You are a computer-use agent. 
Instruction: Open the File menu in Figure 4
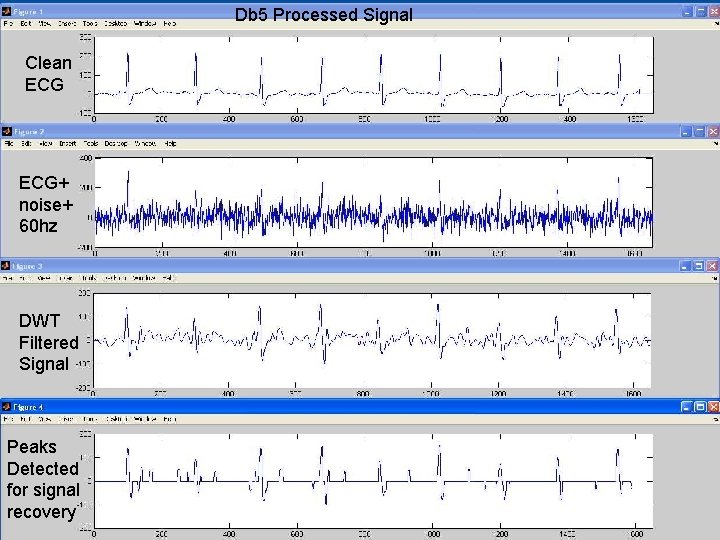click(x=8, y=419)
